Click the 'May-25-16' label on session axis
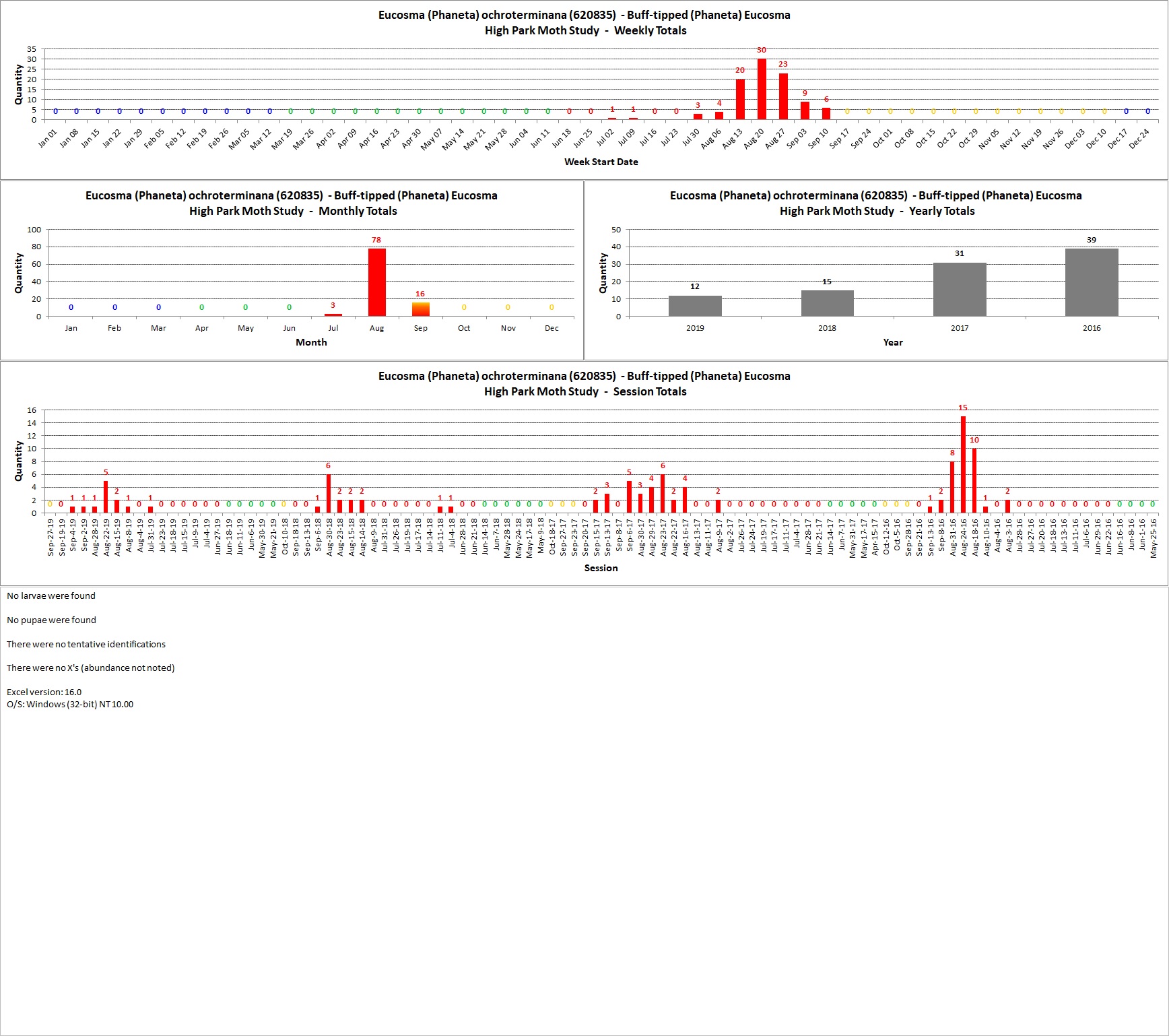The height and width of the screenshot is (1036, 1169). point(1154,538)
